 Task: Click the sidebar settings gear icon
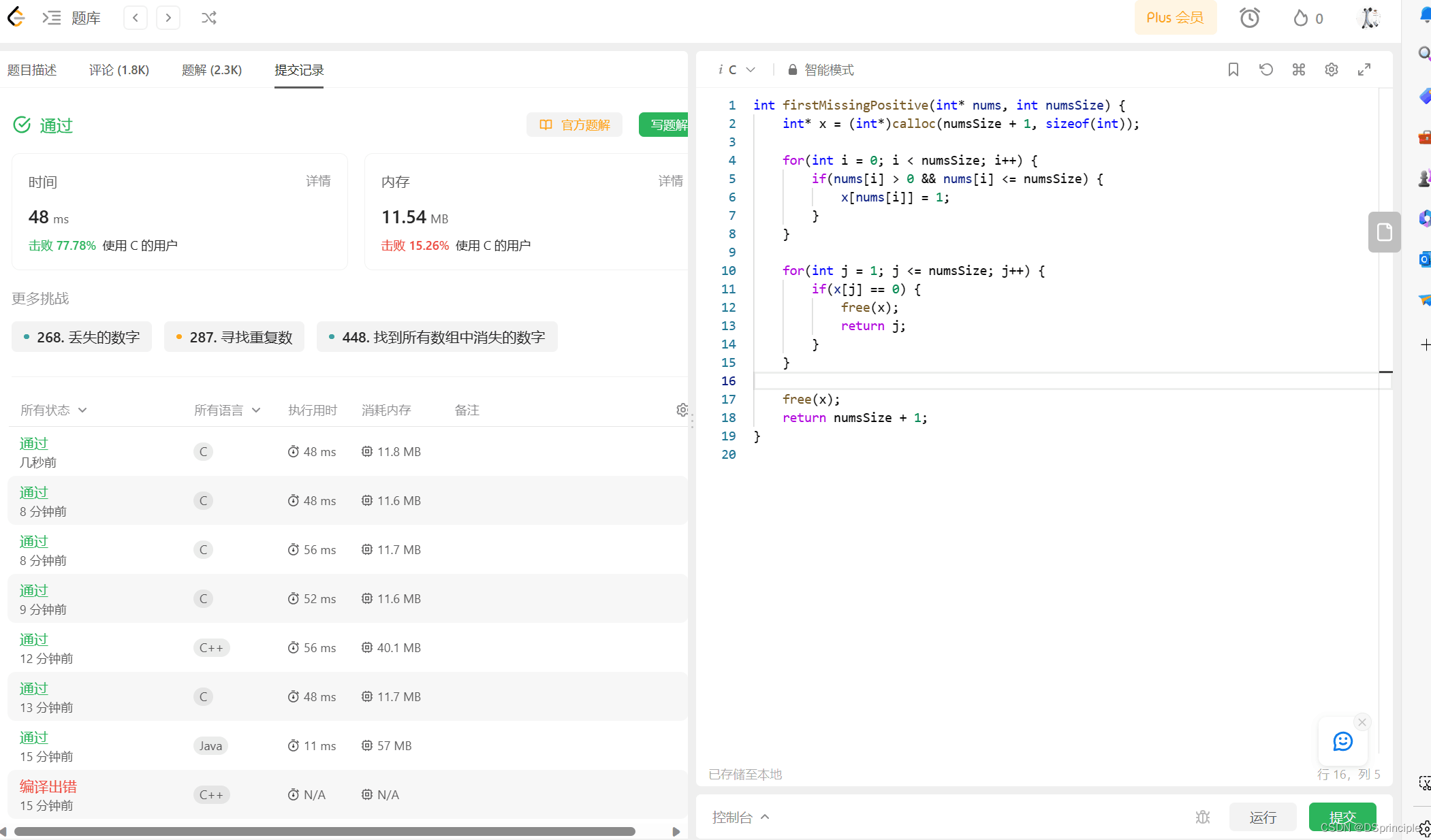(1425, 828)
